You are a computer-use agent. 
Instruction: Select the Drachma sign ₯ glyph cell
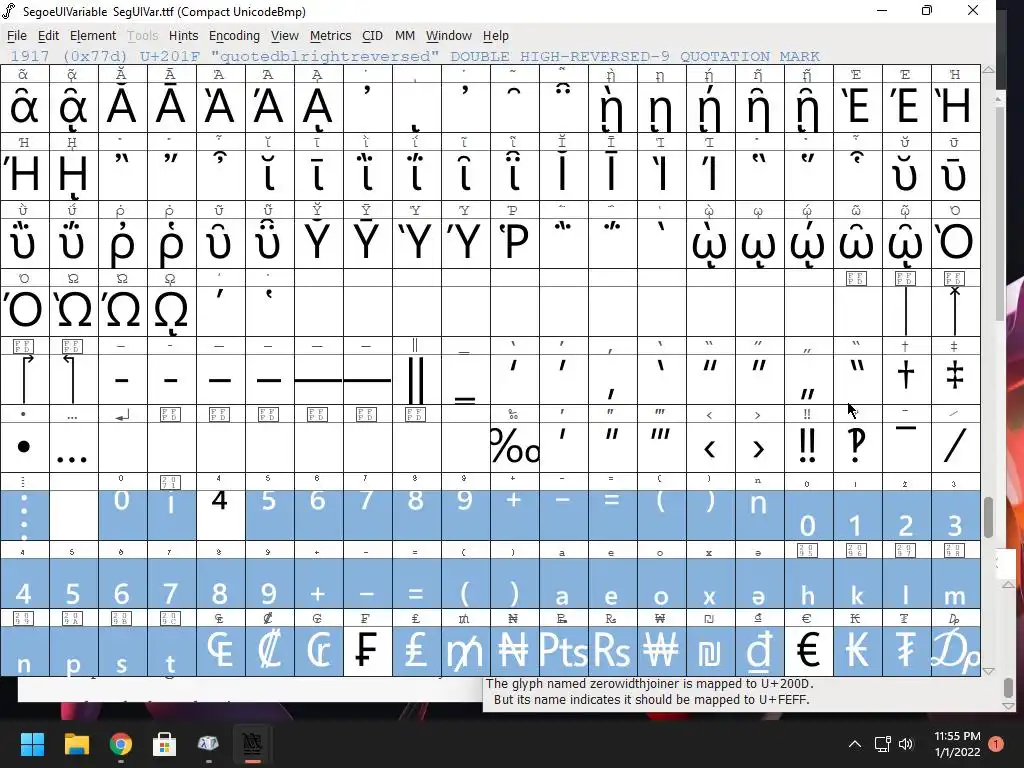pyautogui.click(x=955, y=651)
